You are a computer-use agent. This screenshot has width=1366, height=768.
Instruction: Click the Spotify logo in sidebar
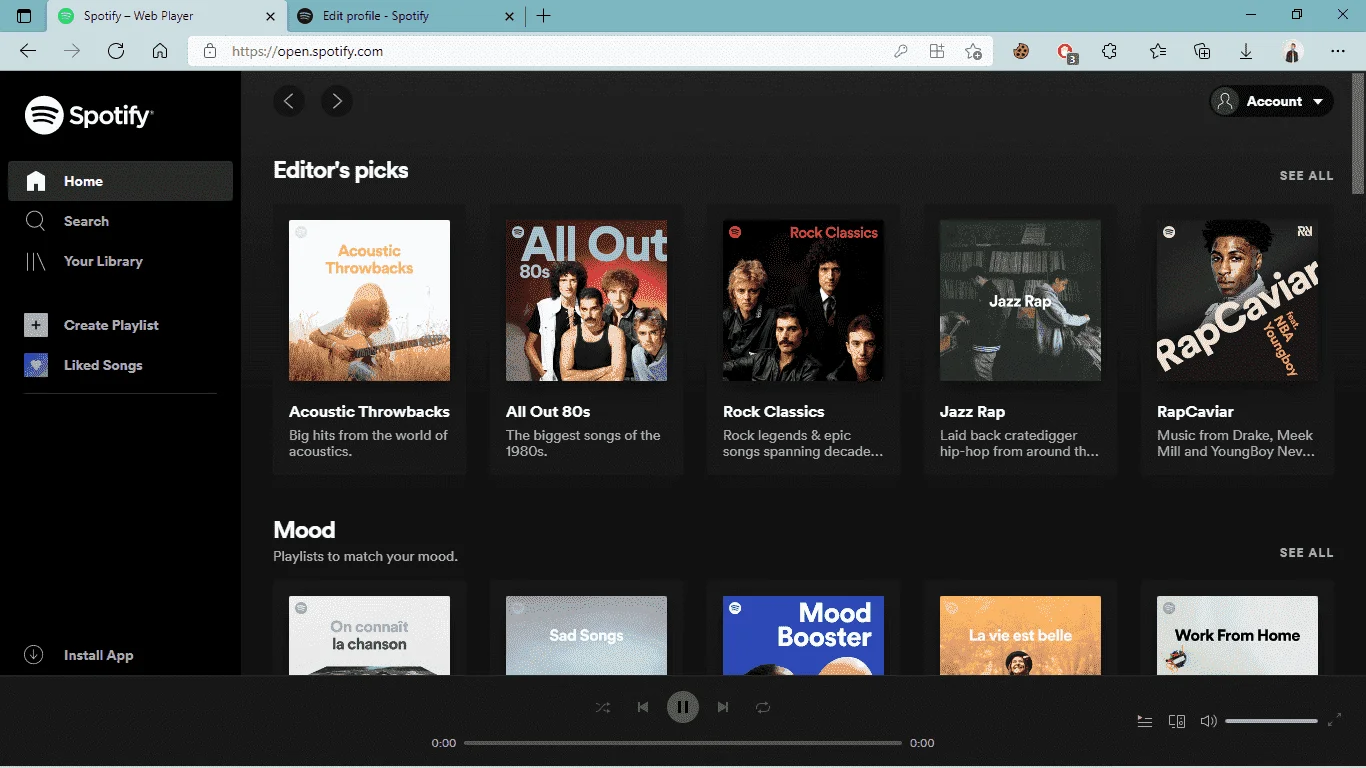(89, 115)
